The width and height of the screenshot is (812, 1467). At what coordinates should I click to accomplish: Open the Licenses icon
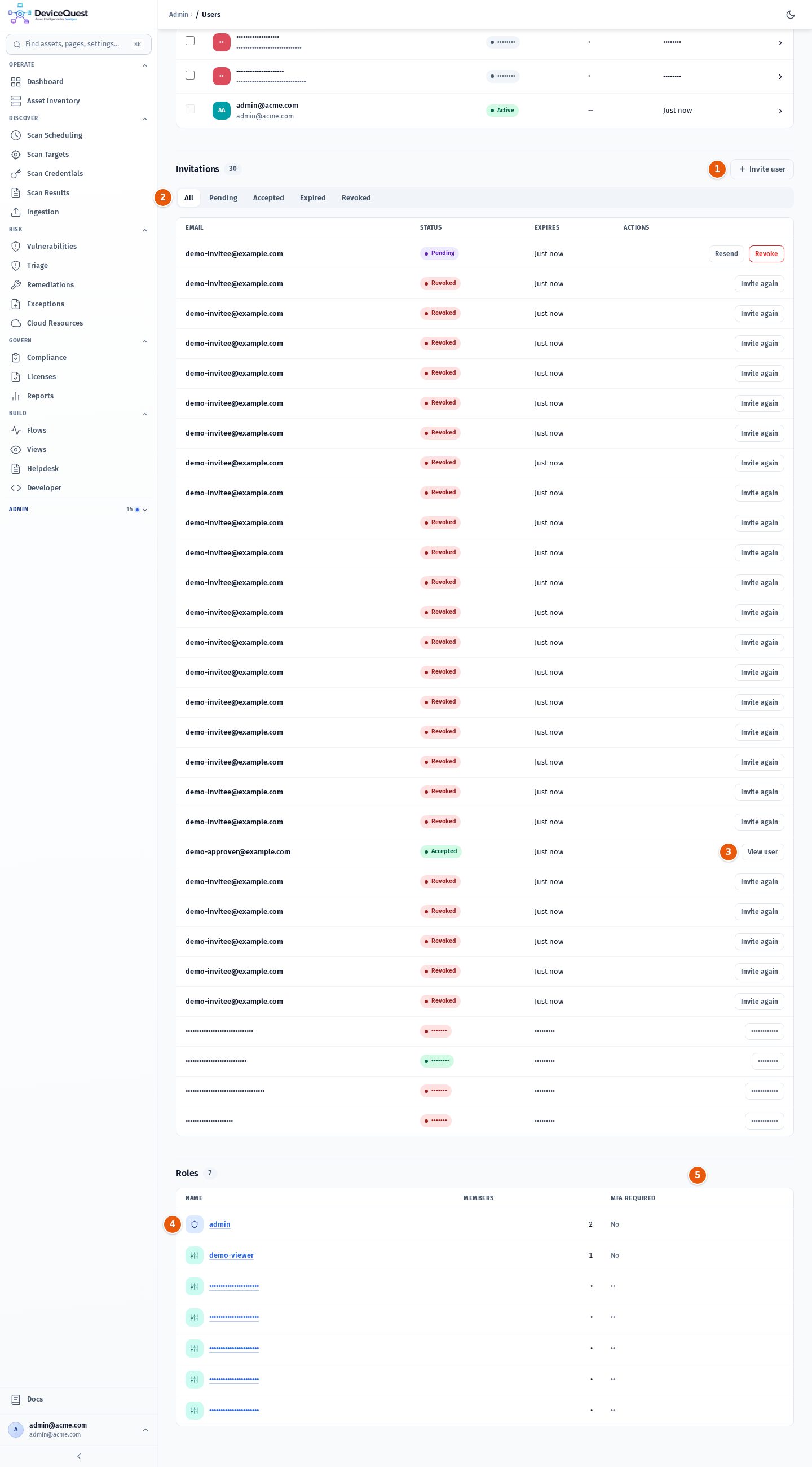coord(16,376)
